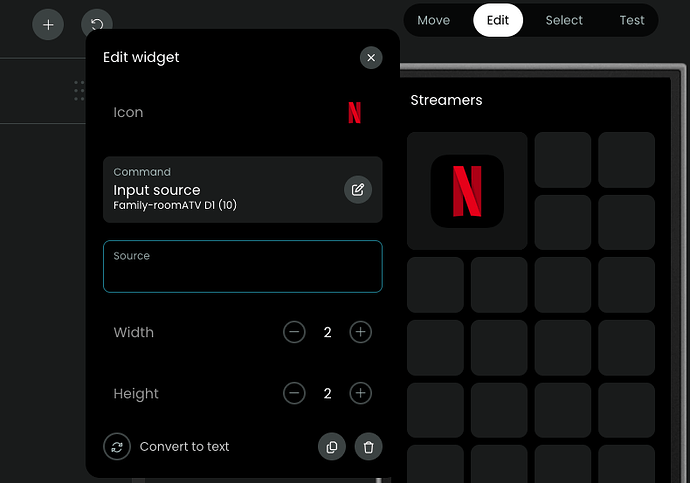Select the Netflix widget in Streamers grid

tap(467, 191)
